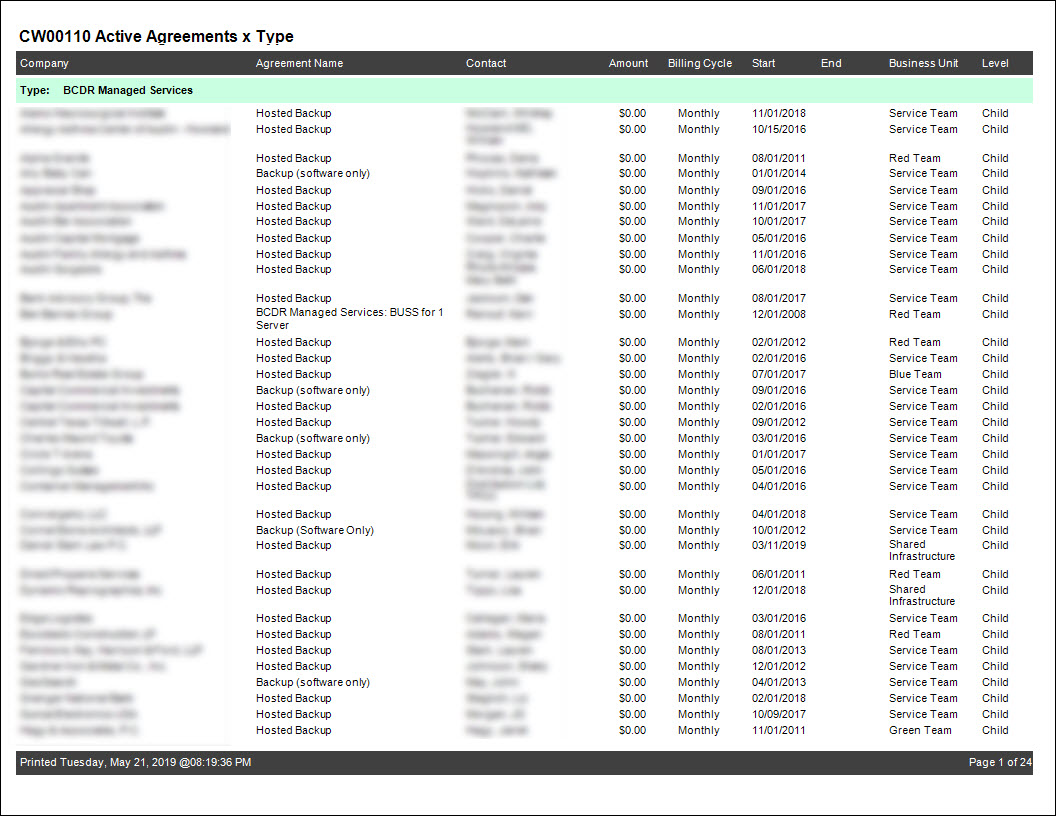Select the Contact column header

pos(486,63)
